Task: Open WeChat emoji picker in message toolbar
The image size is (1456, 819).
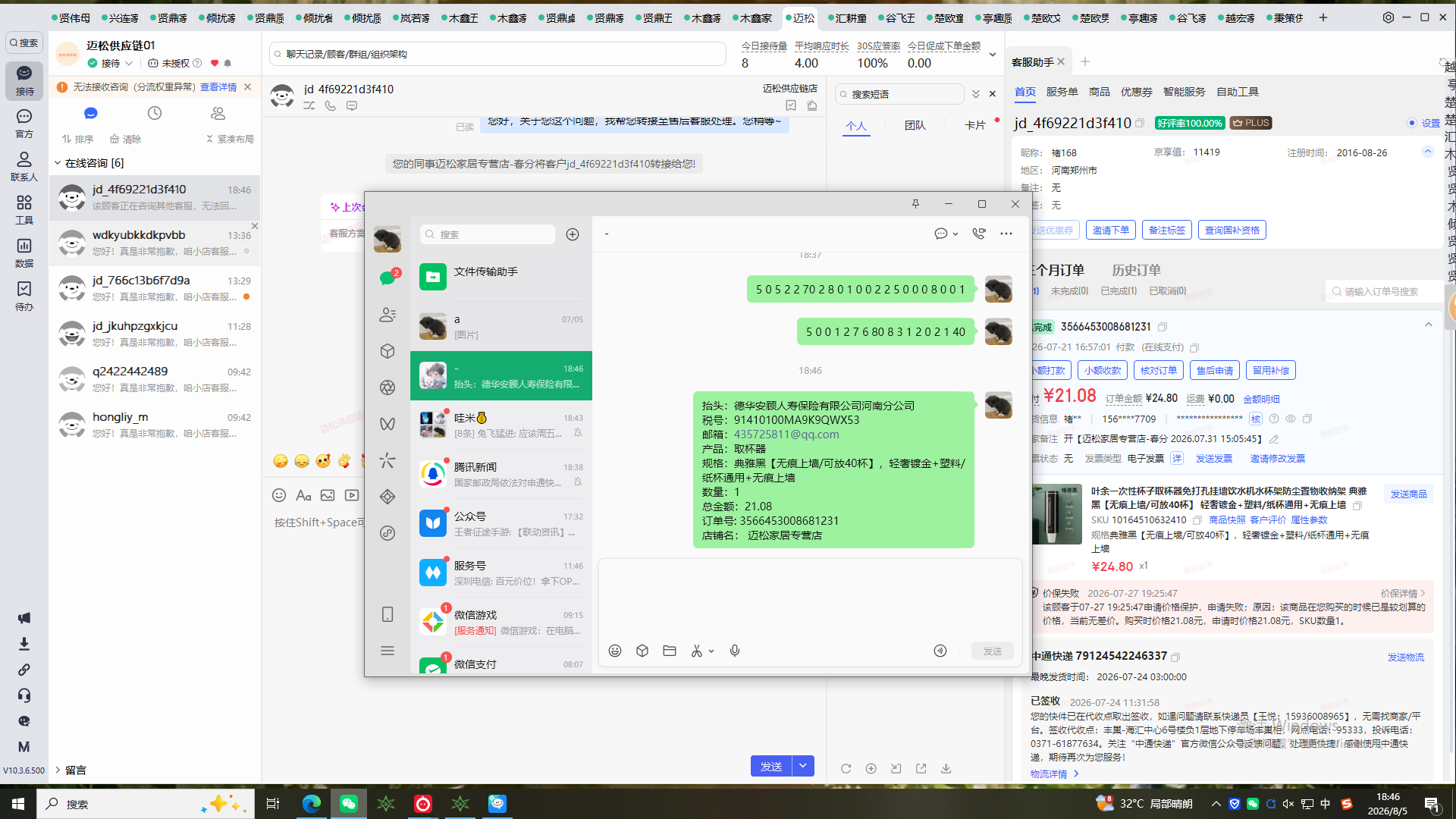Action: tap(615, 651)
